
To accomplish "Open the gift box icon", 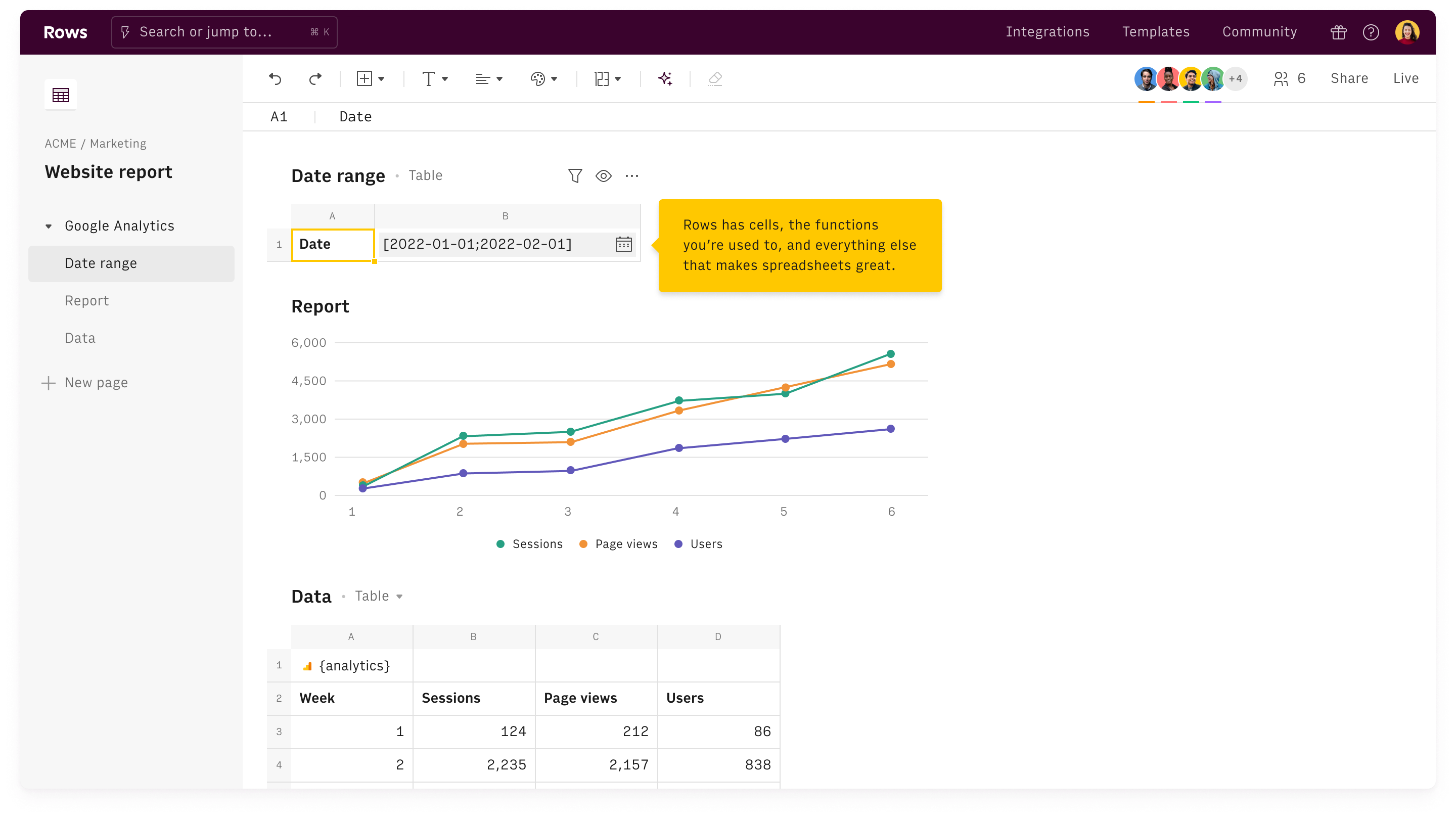I will (1338, 32).
